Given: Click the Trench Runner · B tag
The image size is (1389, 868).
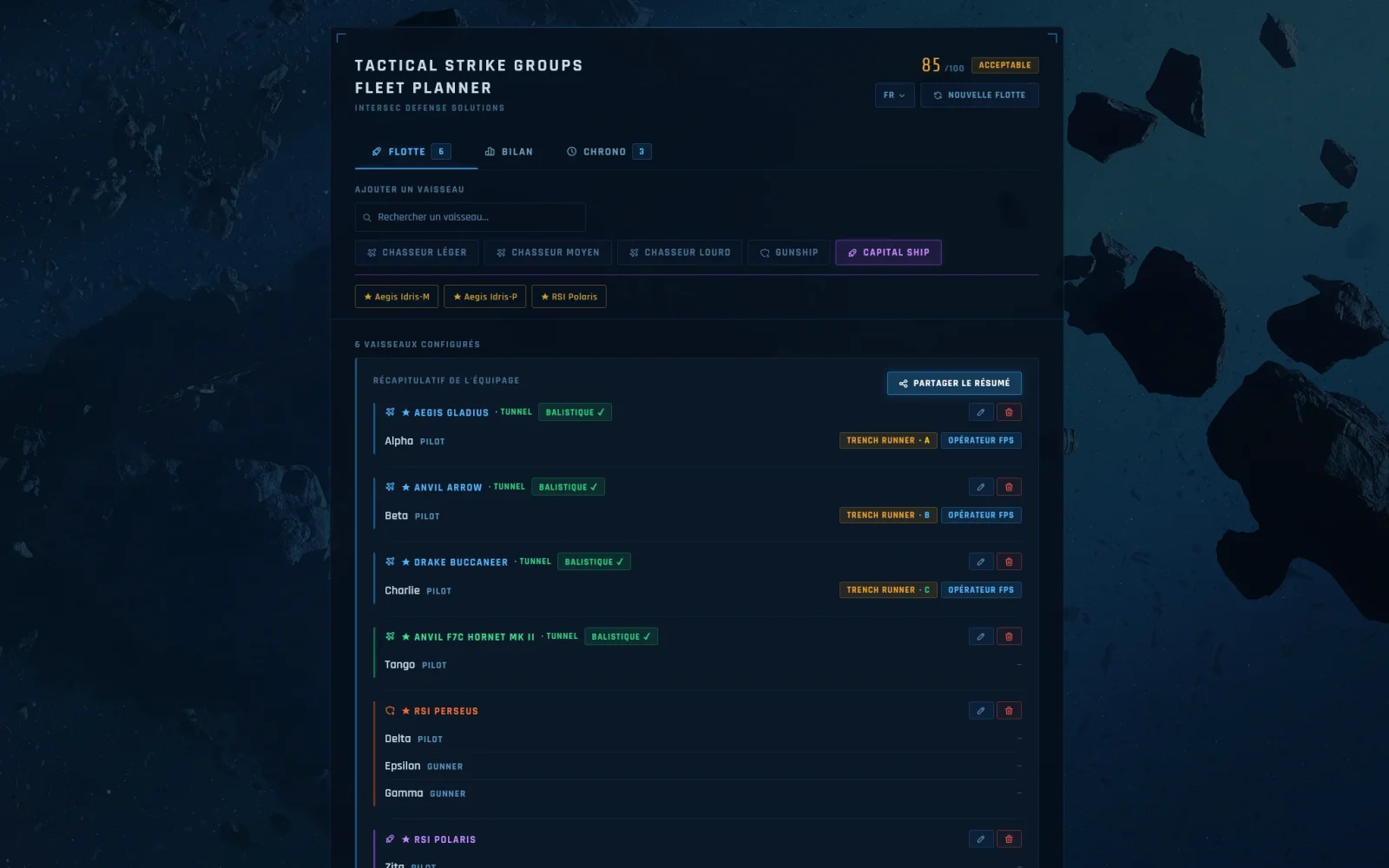Looking at the screenshot, I should [x=888, y=515].
